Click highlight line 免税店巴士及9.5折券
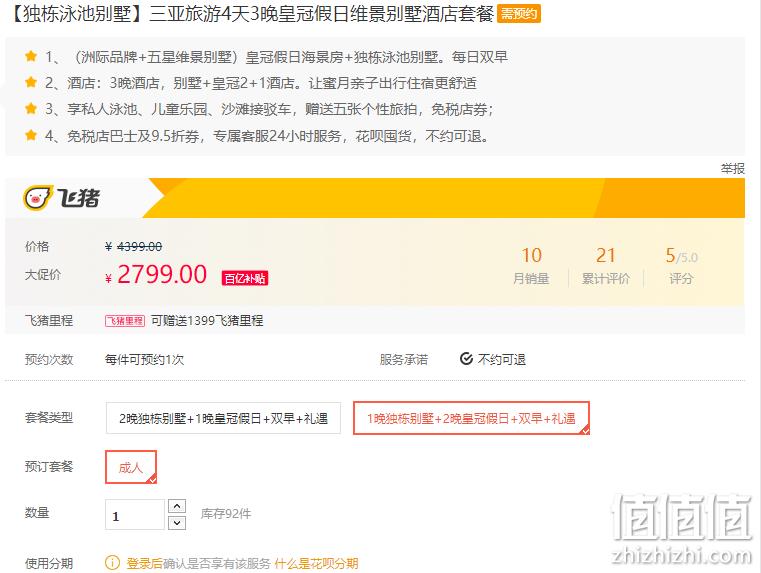 click(x=267, y=136)
